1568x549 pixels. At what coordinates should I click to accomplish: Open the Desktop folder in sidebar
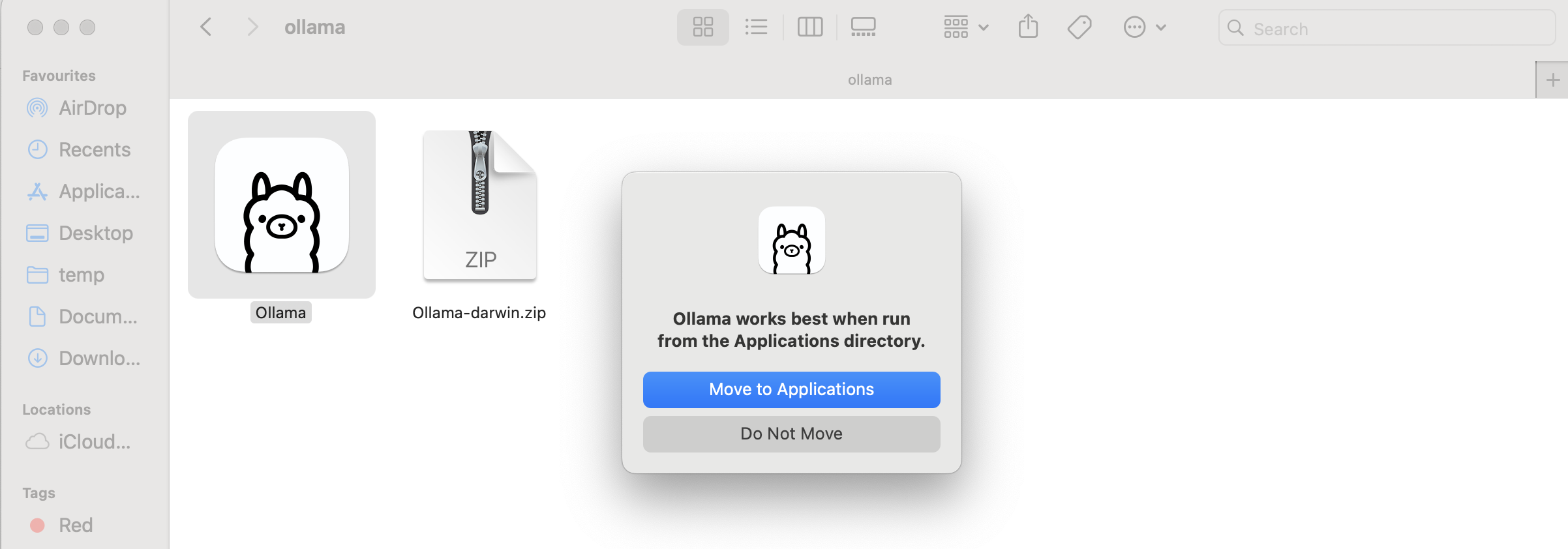[x=95, y=233]
